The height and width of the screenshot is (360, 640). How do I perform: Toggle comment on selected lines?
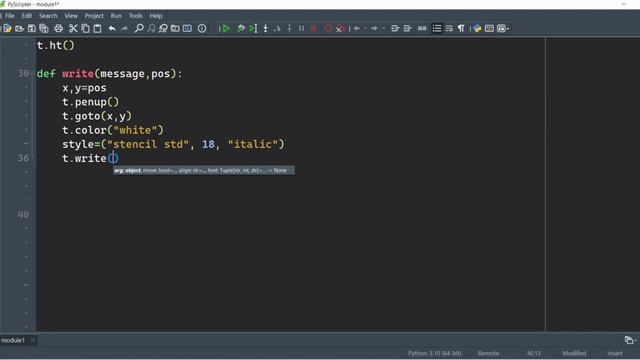[422, 29]
